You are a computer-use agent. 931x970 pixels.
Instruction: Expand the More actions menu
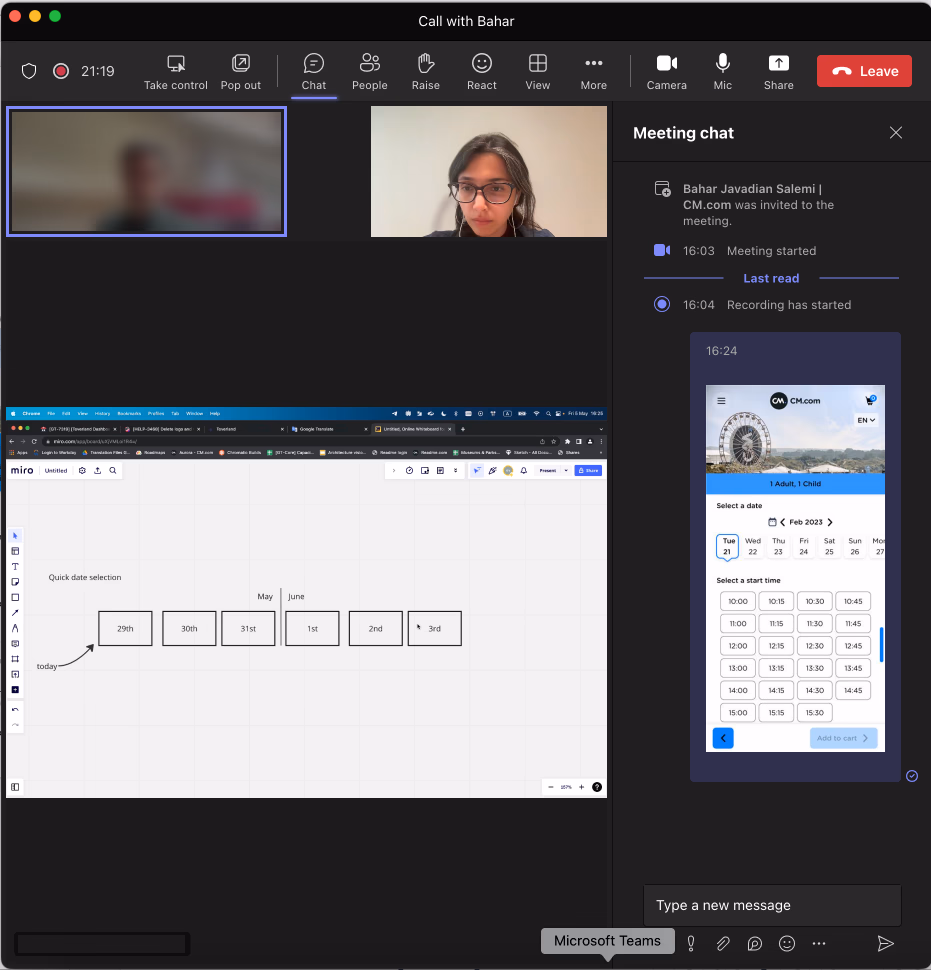click(593, 72)
